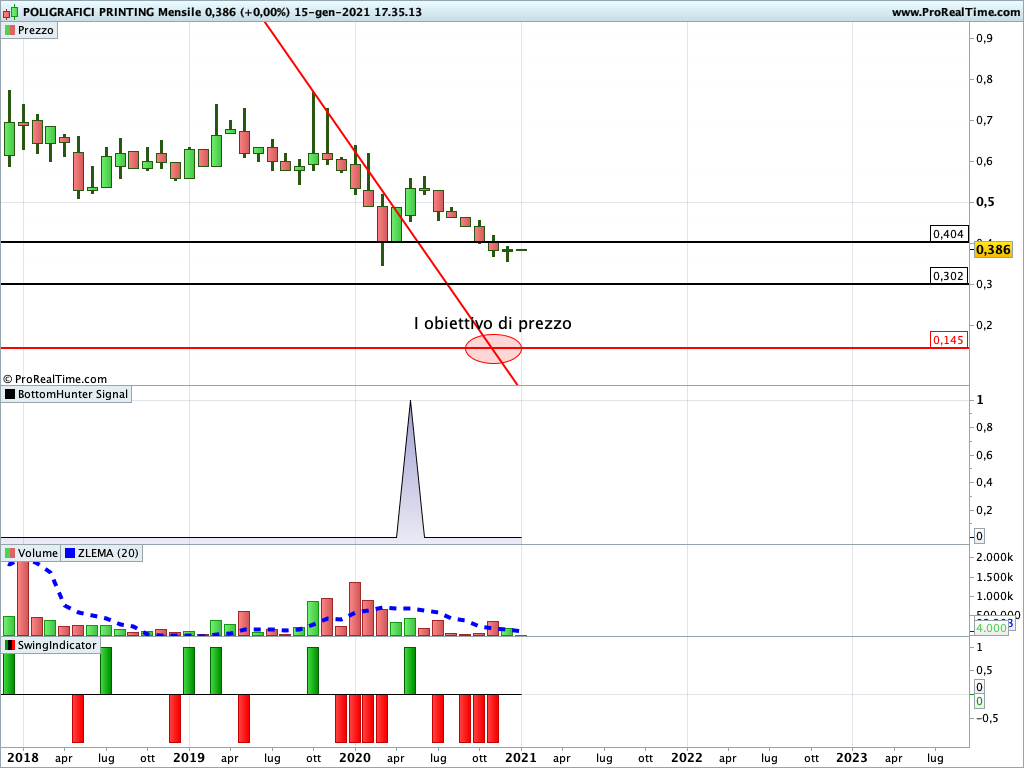Screen dimensions: 1024x768
Task: Click the 2021 label on the time axis
Action: [521, 758]
